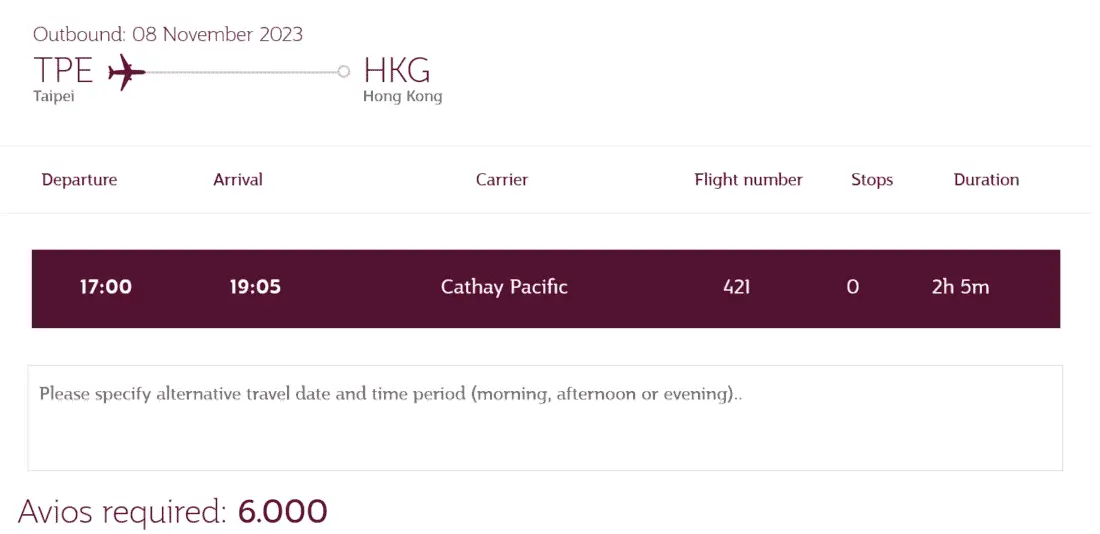
Task: Click the Carrier column header
Action: (502, 180)
